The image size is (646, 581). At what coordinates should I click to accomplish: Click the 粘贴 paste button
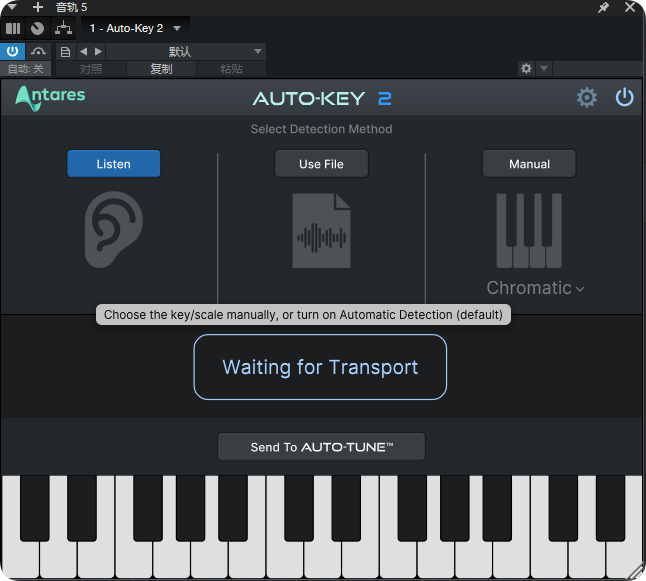pyautogui.click(x=231, y=69)
